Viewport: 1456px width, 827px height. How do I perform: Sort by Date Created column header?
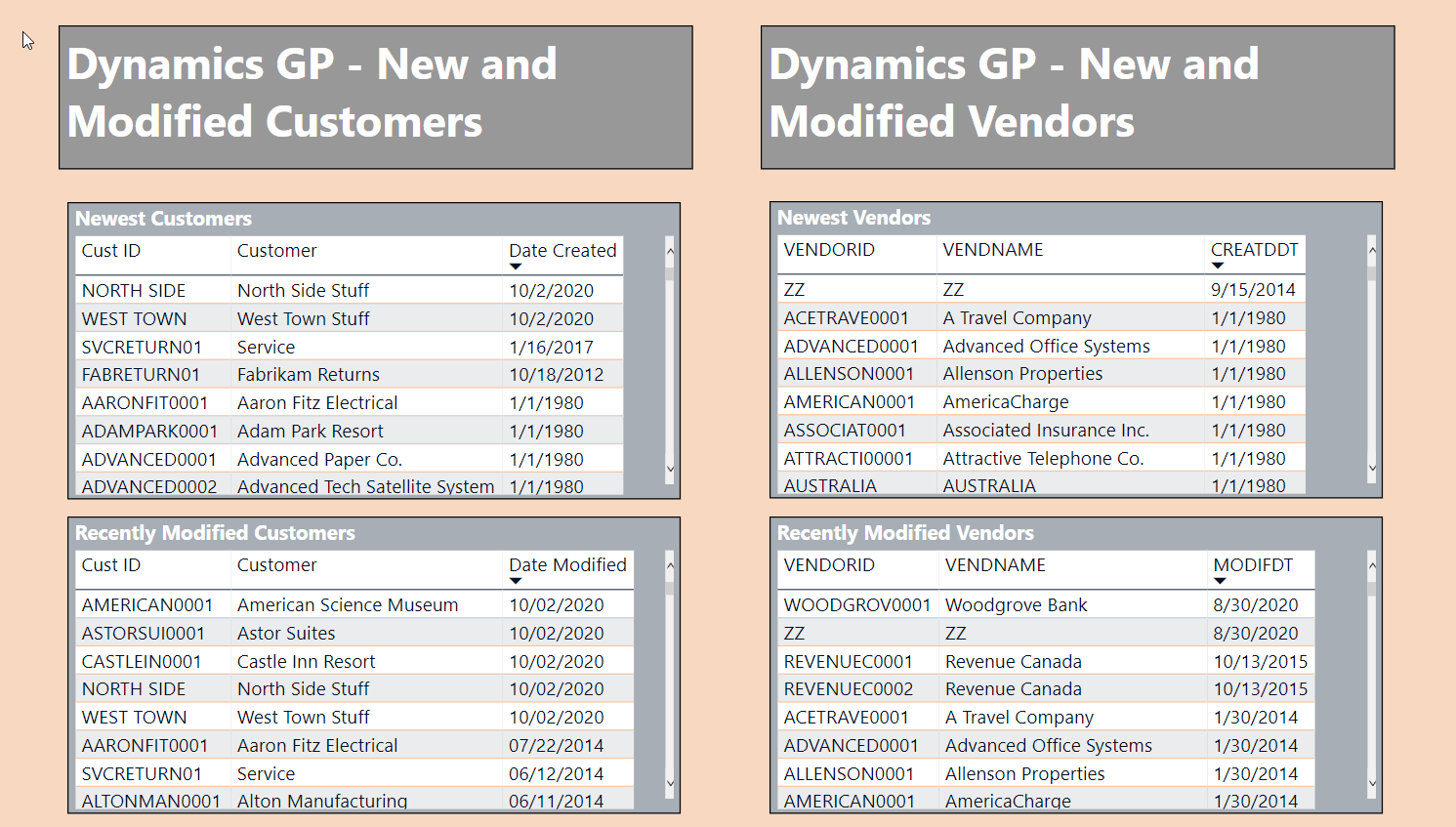562,251
